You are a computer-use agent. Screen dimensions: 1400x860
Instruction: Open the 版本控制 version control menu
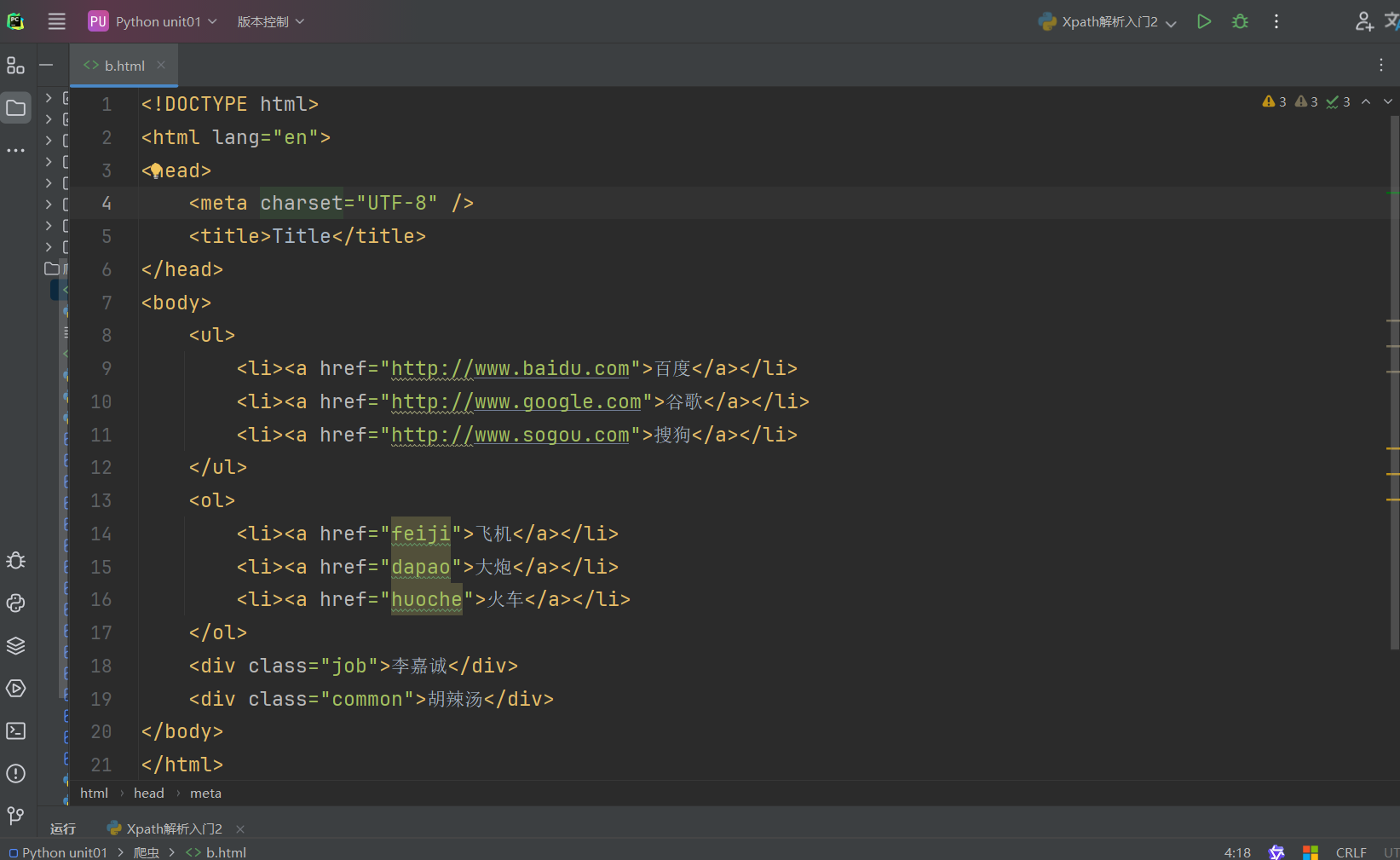pyautogui.click(x=270, y=21)
